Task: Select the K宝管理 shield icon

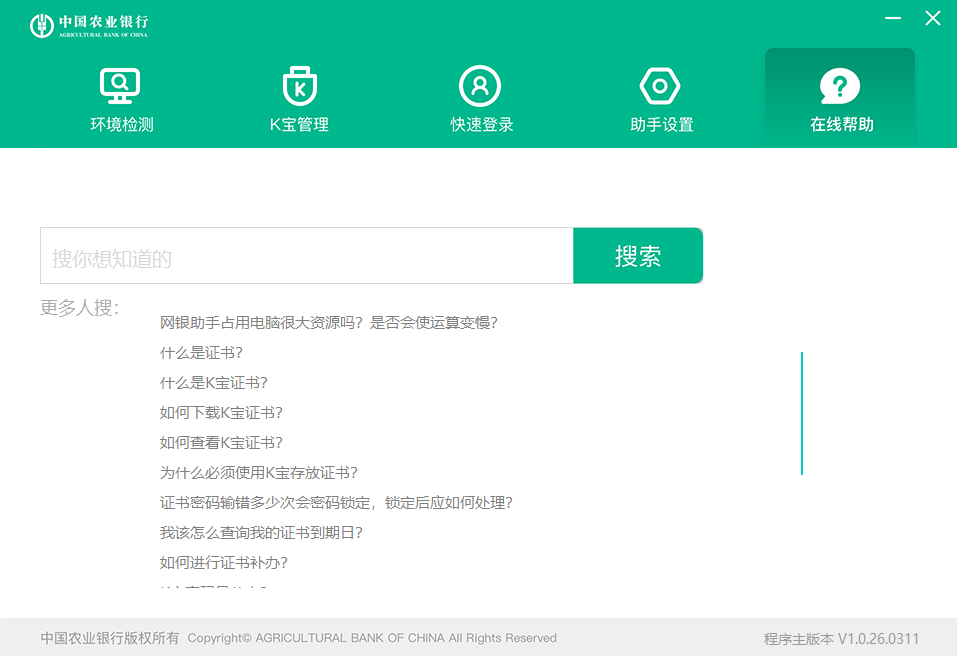Action: [x=300, y=86]
